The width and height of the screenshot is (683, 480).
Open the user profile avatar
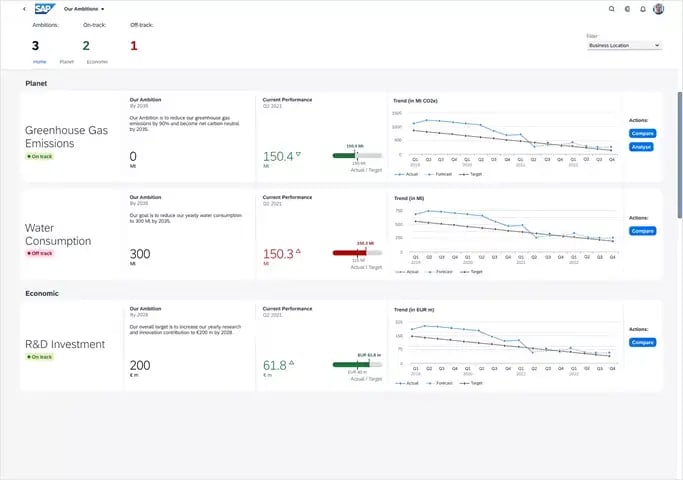(x=659, y=9)
